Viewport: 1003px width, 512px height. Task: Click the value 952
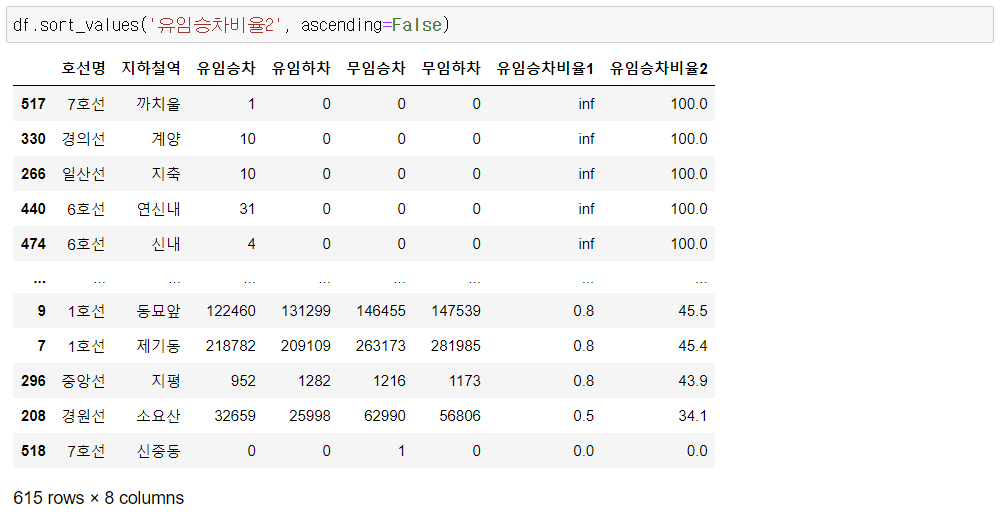[x=243, y=381]
